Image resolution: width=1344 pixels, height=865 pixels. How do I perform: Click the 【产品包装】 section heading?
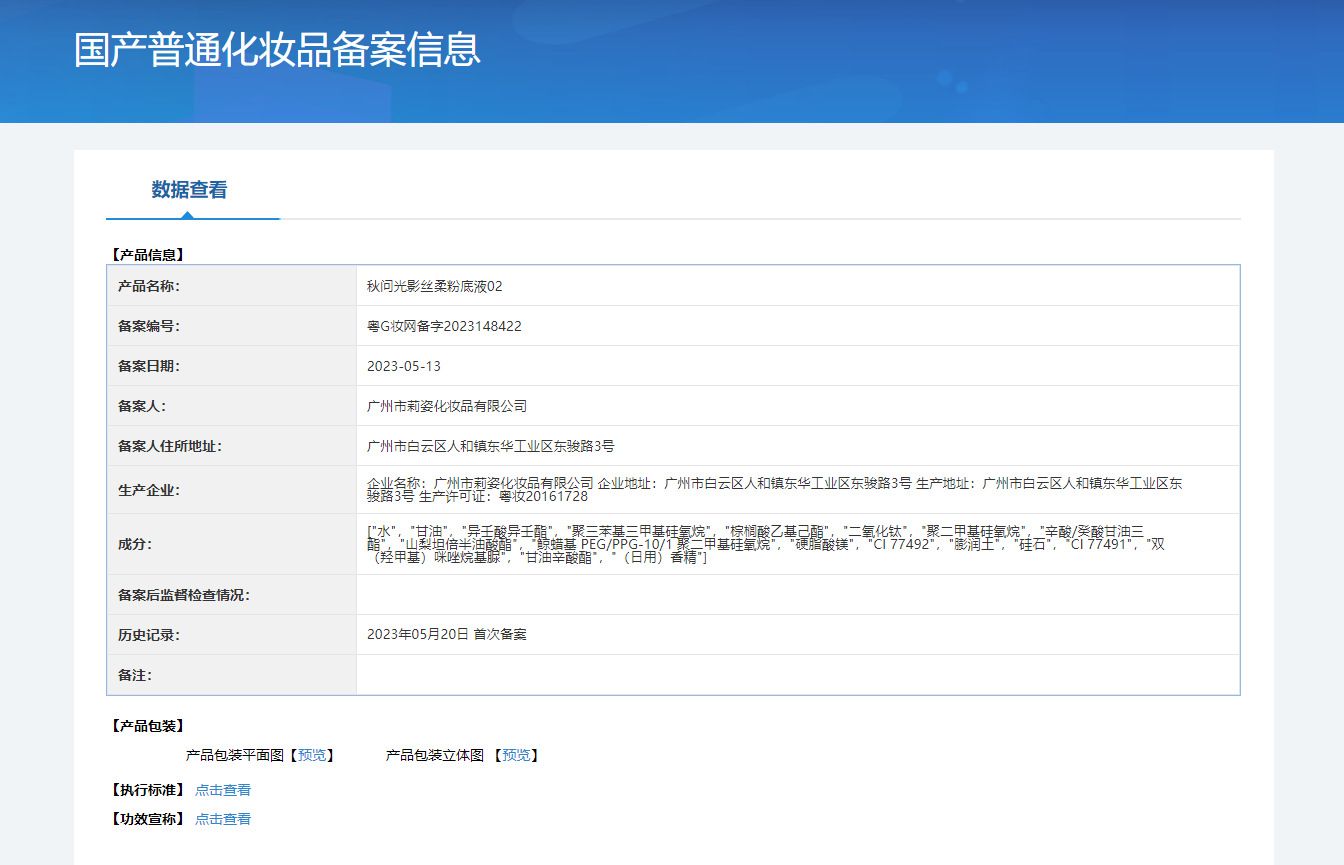147,726
